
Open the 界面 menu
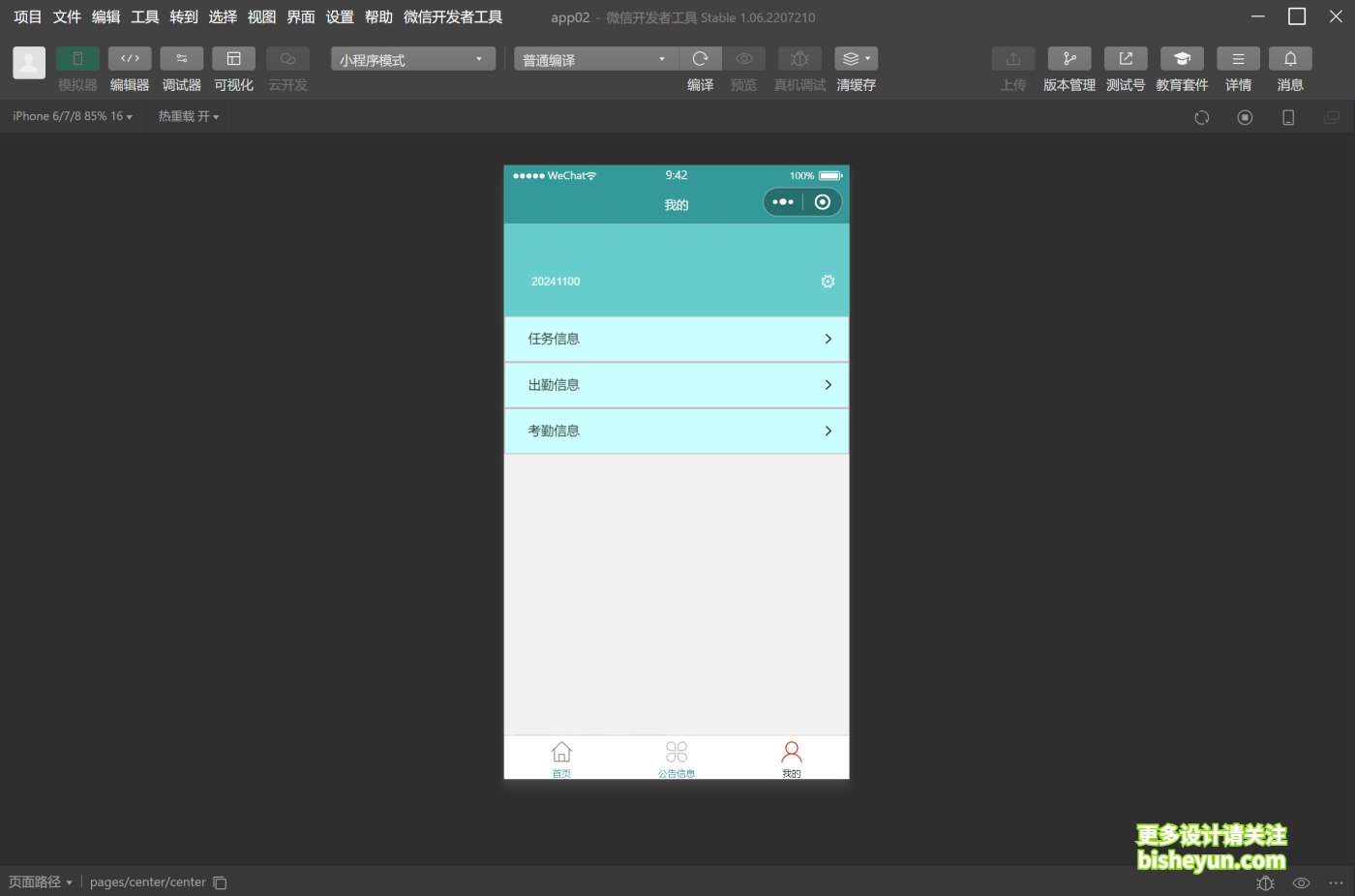pyautogui.click(x=301, y=17)
